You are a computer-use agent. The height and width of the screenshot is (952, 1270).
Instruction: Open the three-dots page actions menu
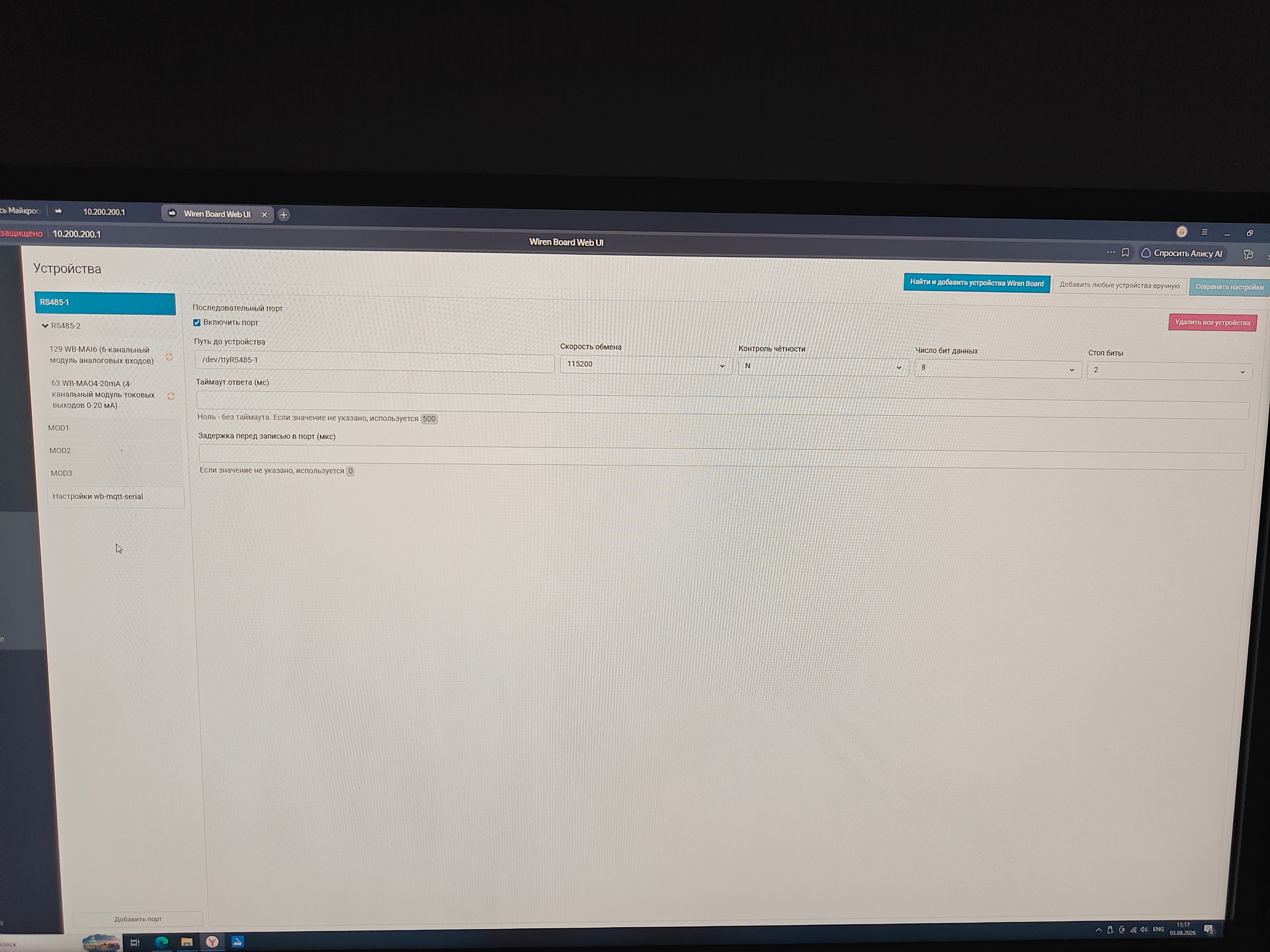pos(1111,252)
